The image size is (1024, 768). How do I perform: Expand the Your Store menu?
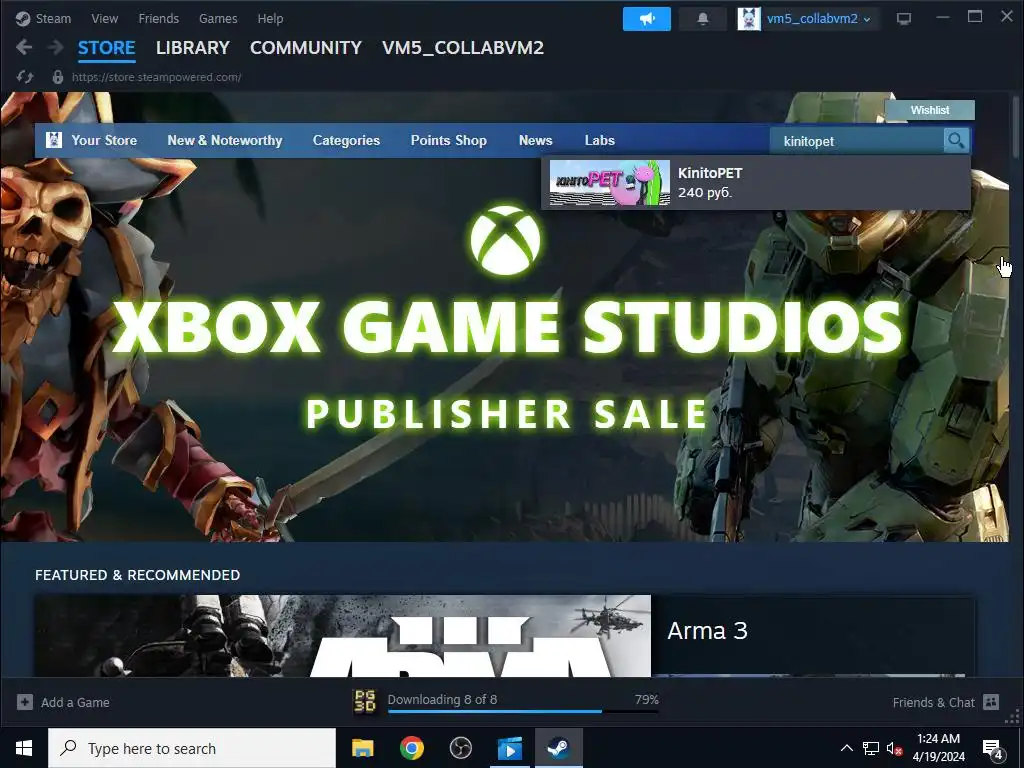(x=104, y=140)
